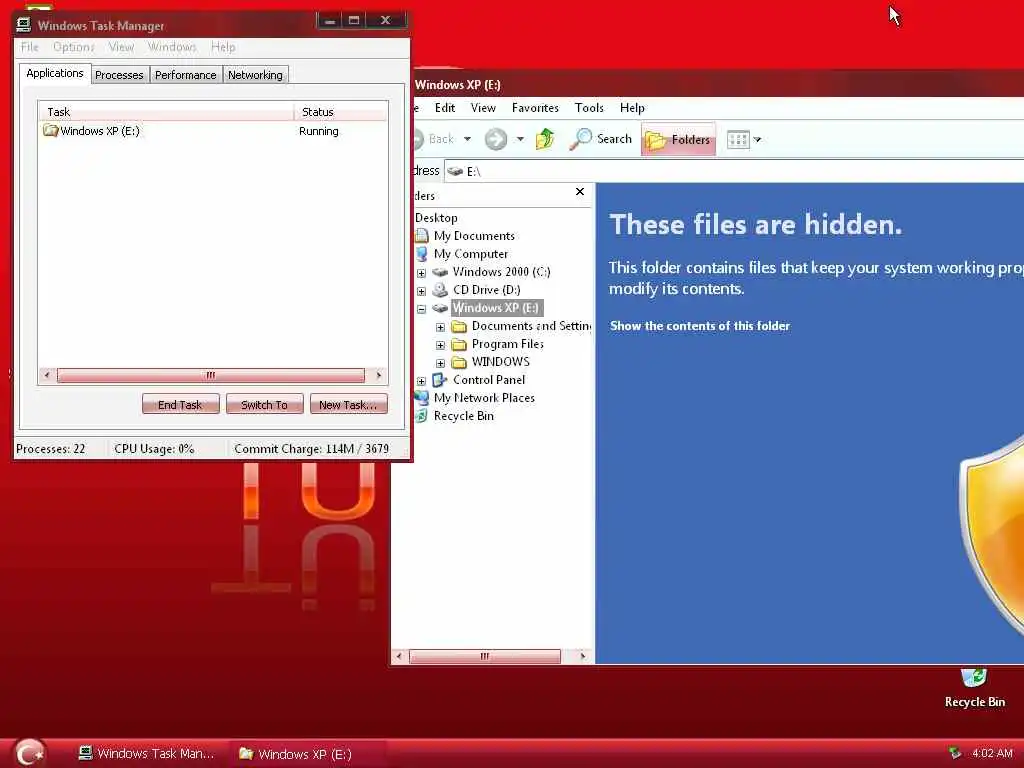Click New Task... button
The image size is (1024, 768).
[x=348, y=404]
